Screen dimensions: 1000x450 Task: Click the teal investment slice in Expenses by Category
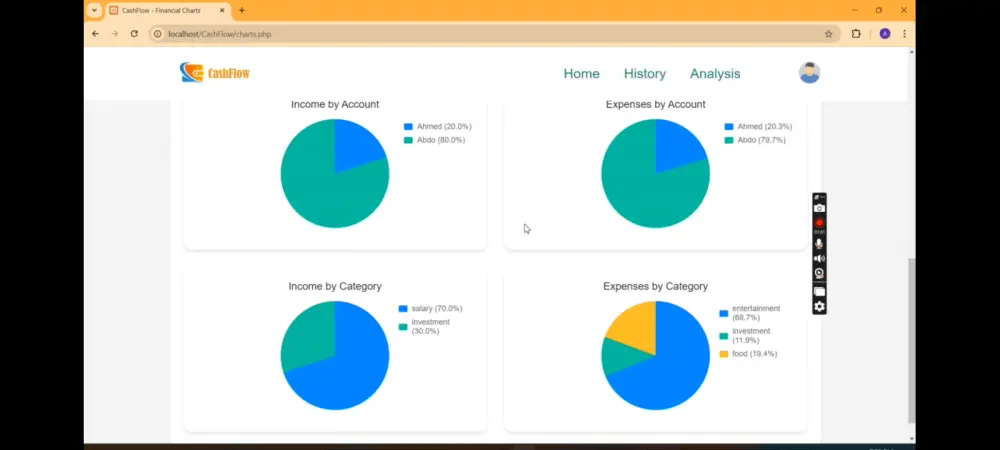pyautogui.click(x=619, y=357)
